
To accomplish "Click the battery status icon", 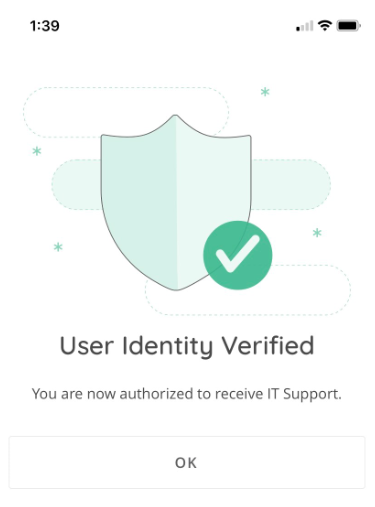I will click(349, 25).
